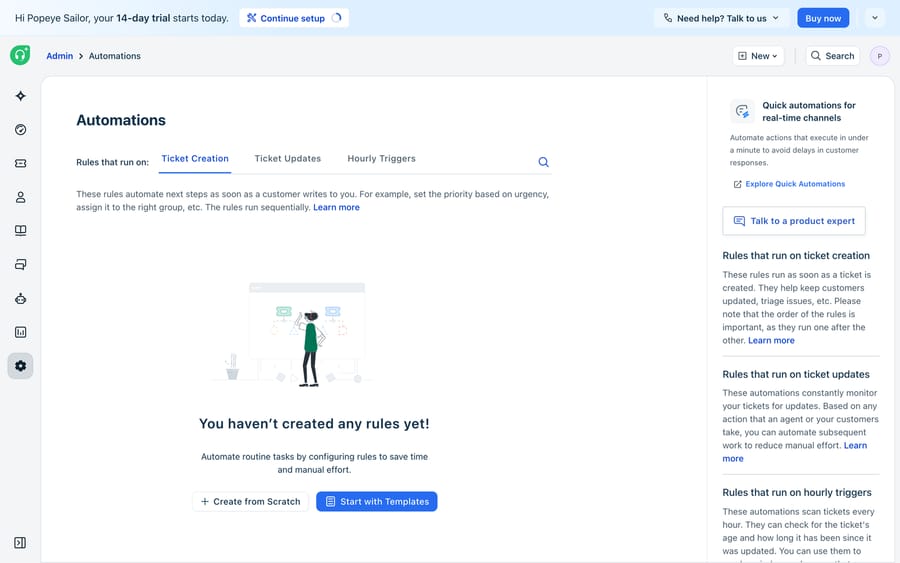Open the Contacts person icon in sidebar

tap(21, 197)
